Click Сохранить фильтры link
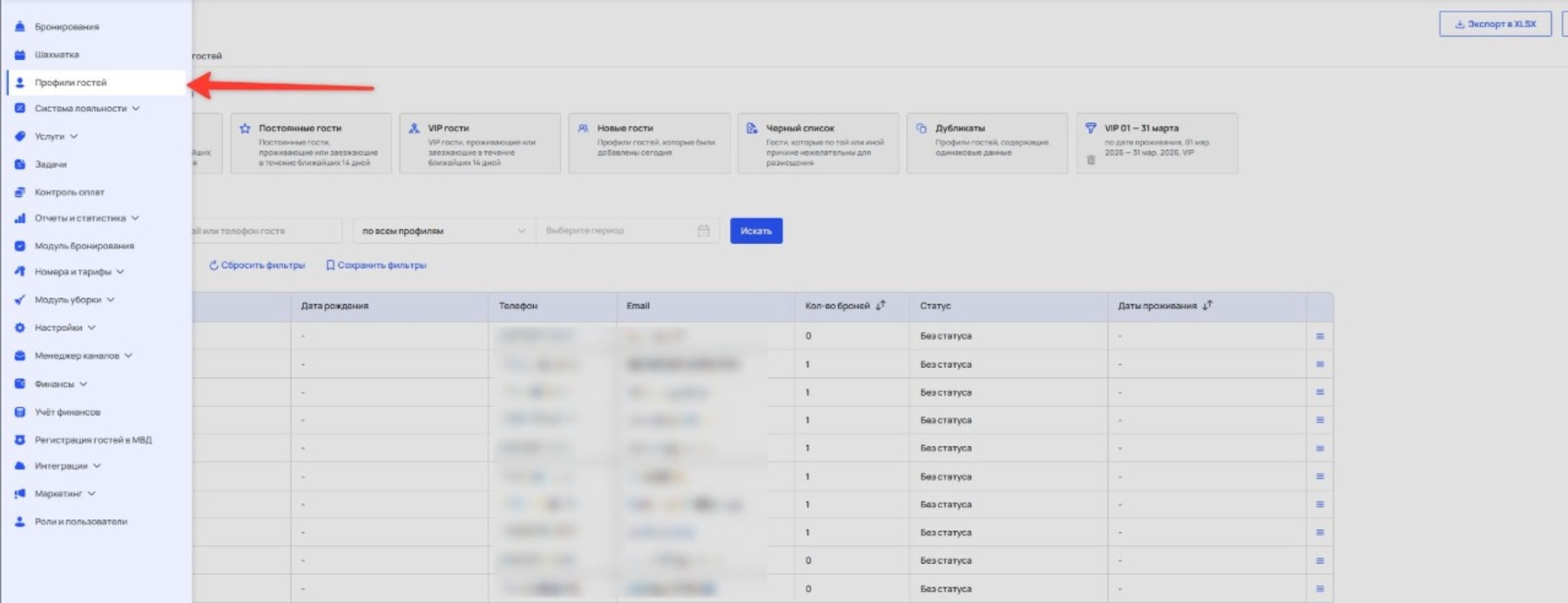 [376, 265]
